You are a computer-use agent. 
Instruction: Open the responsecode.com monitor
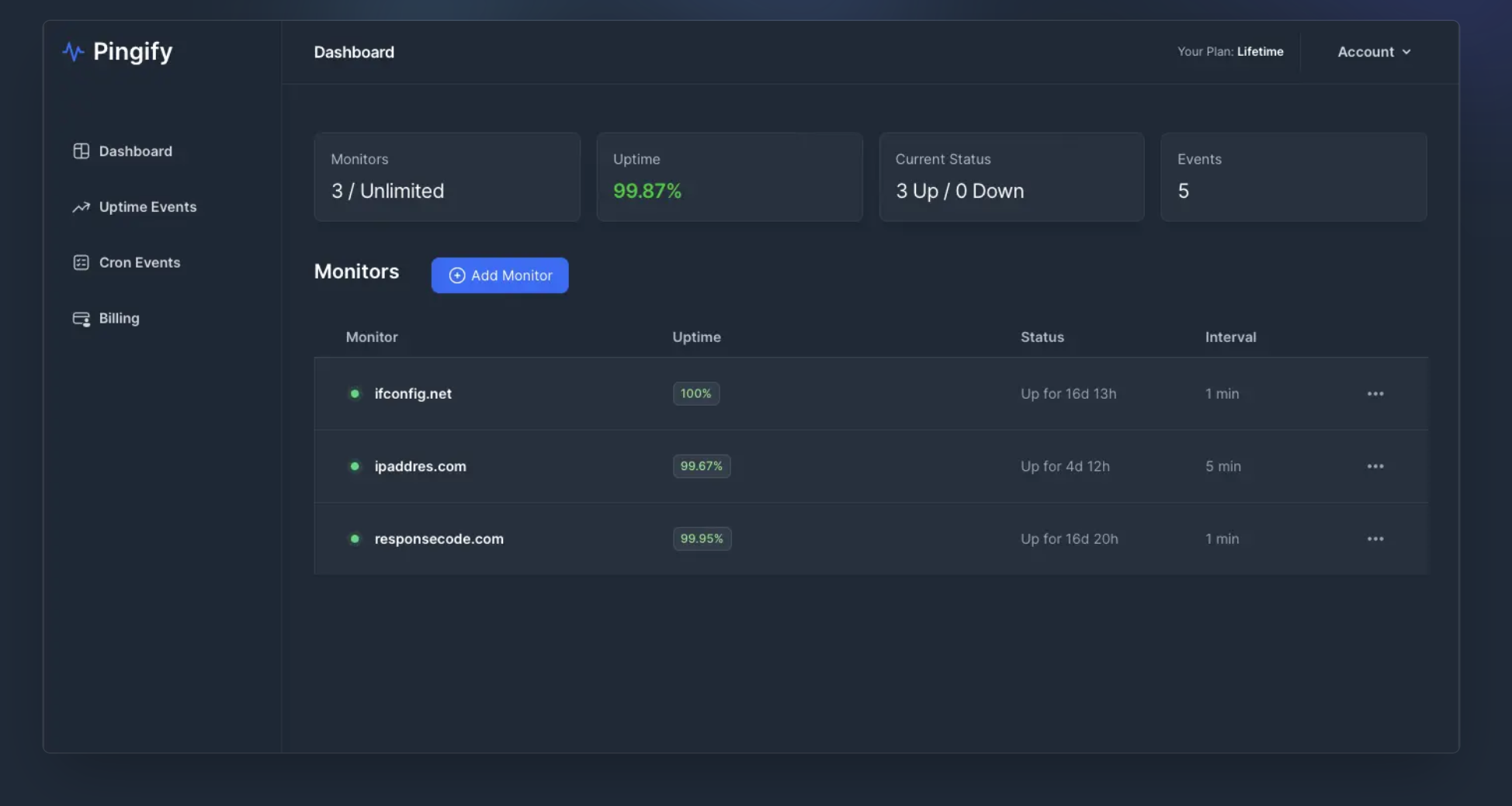click(439, 538)
